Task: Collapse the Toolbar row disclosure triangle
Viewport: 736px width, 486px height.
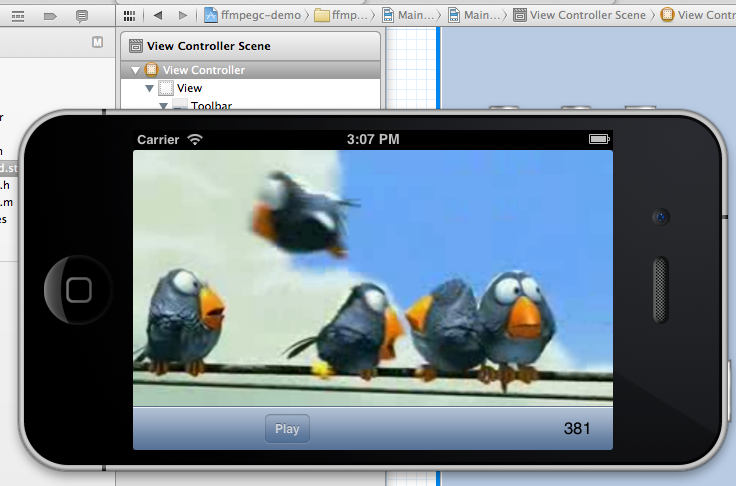Action: [x=163, y=106]
